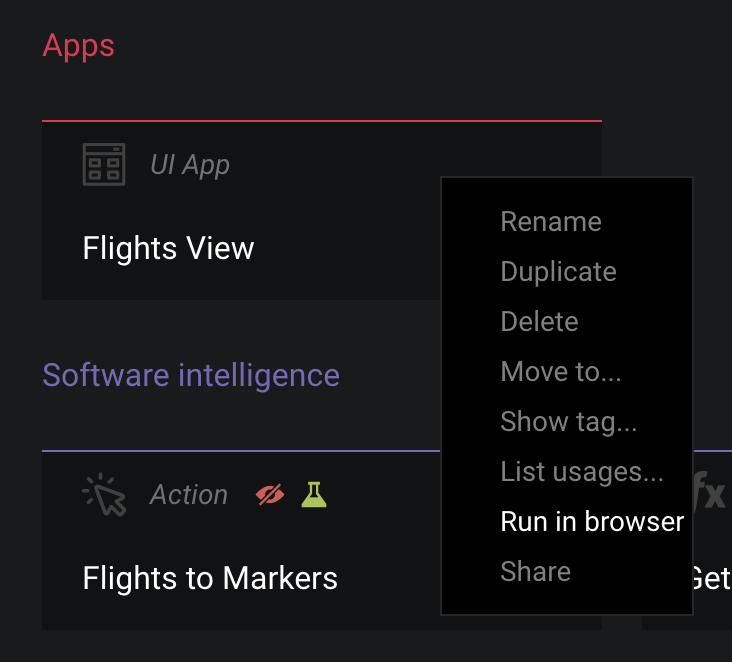
Task: Open the Flights View app card
Action: [168, 248]
